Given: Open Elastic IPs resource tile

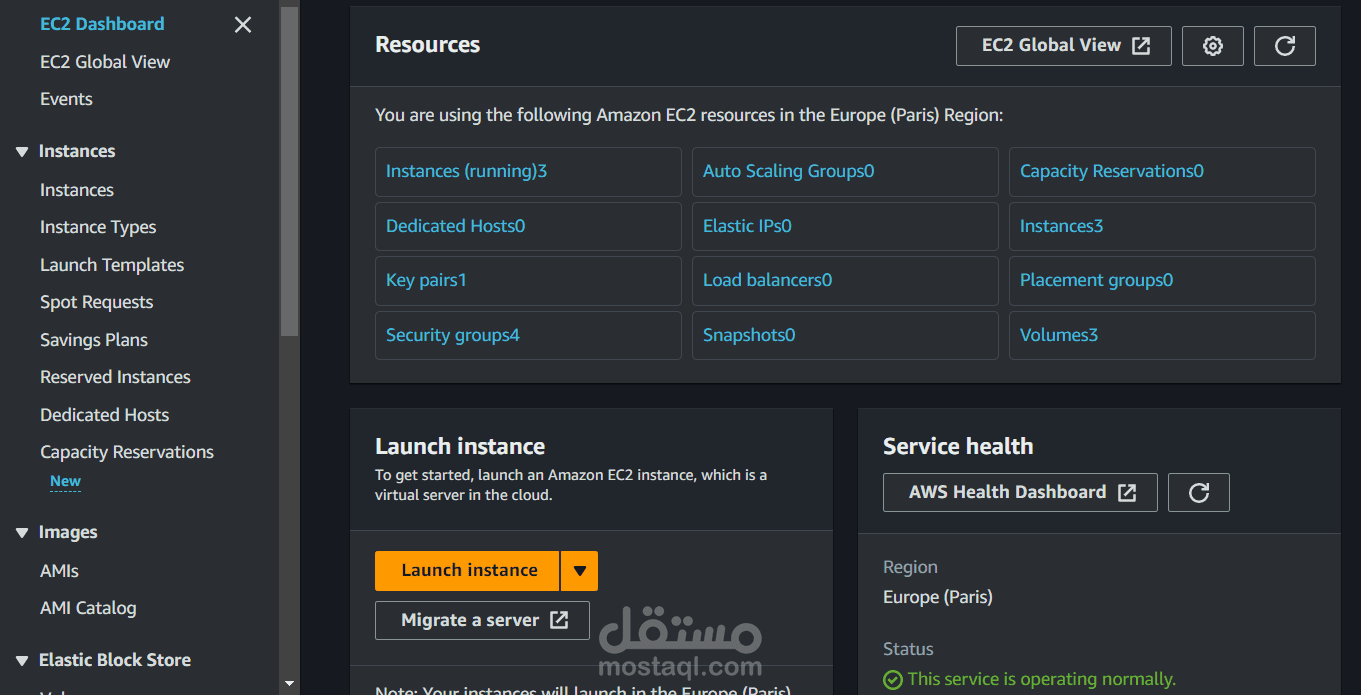Looking at the screenshot, I should 845,226.
